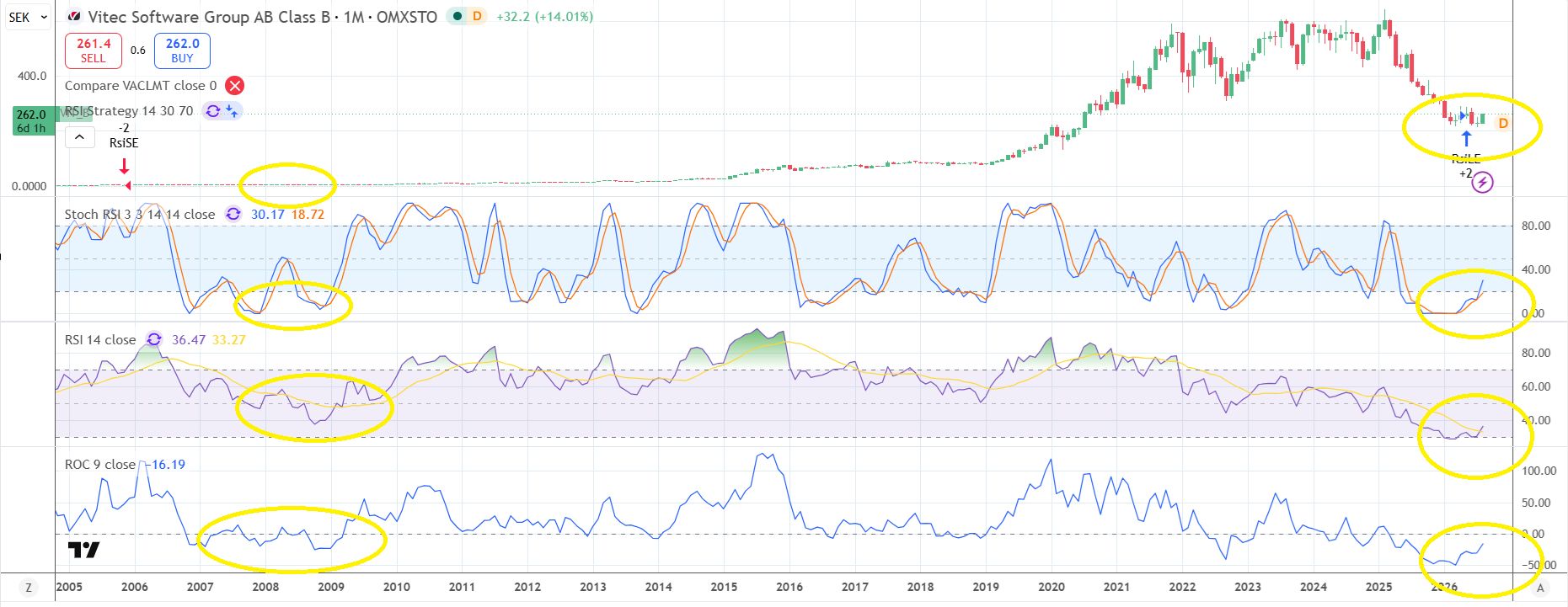Screen dimensions: 1568x607
Task: Click the +32.2 (+14.01%) price change value
Action: click(x=545, y=17)
